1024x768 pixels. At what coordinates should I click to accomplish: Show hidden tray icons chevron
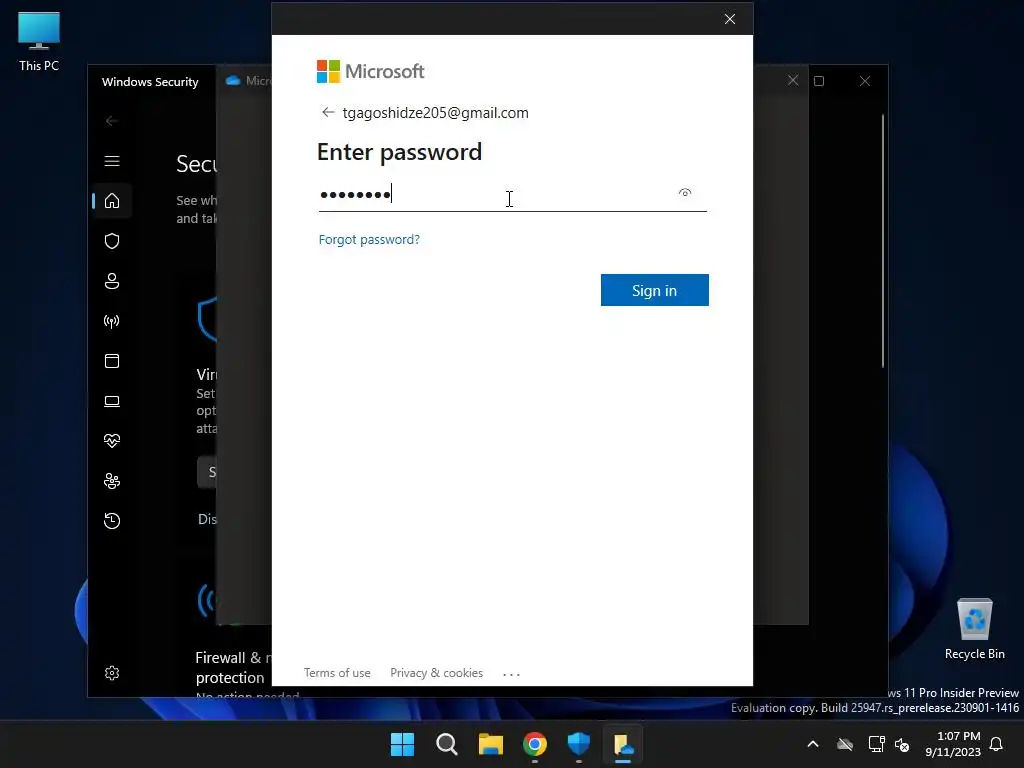tap(813, 744)
